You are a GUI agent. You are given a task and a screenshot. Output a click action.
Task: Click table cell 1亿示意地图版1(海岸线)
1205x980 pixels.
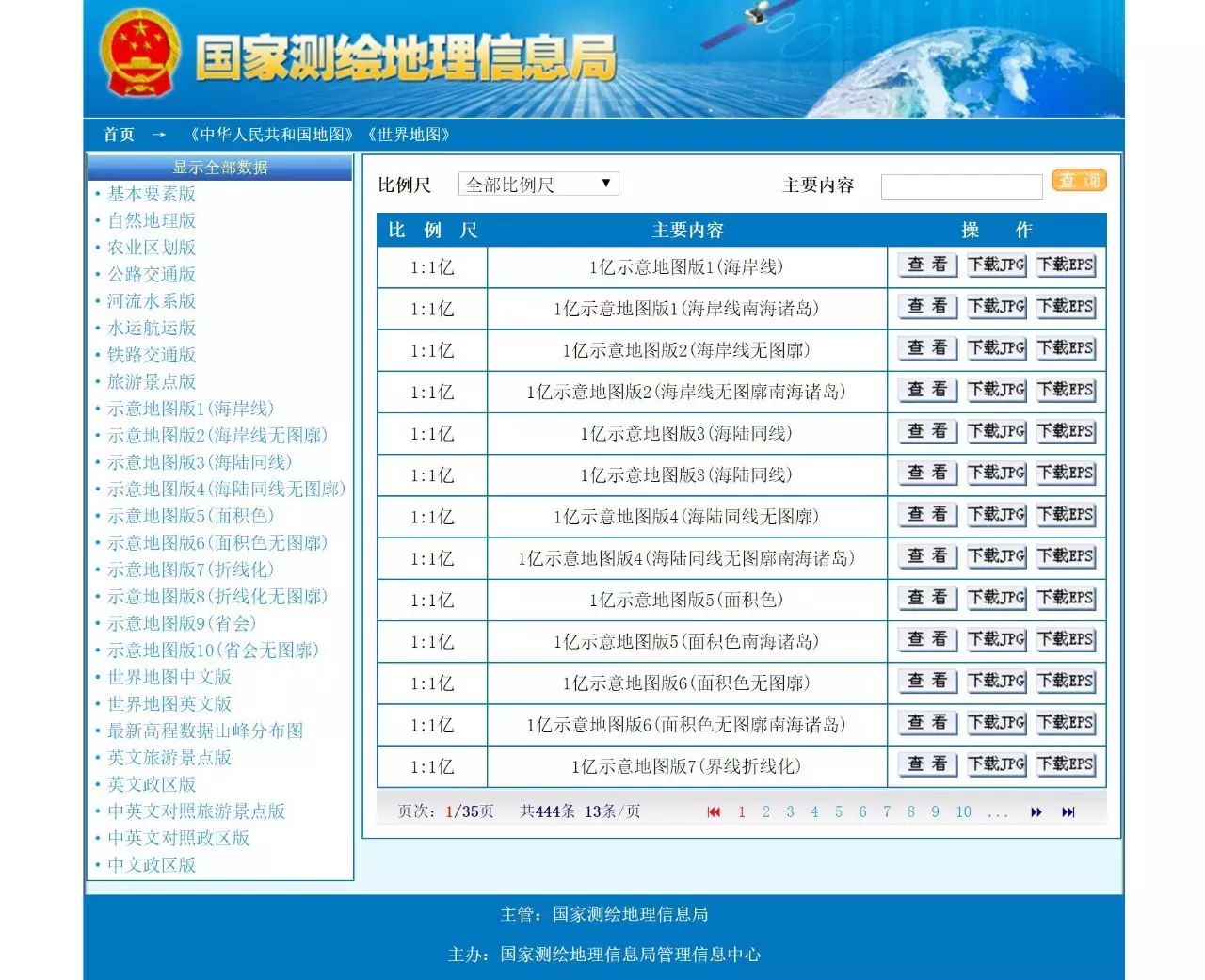tap(687, 267)
